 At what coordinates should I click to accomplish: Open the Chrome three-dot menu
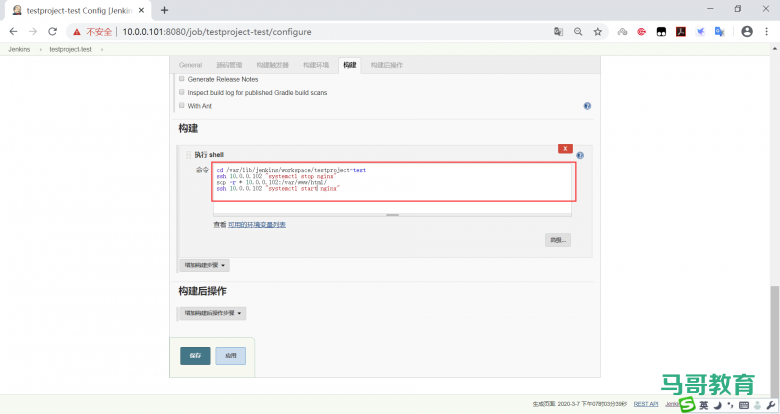point(766,31)
